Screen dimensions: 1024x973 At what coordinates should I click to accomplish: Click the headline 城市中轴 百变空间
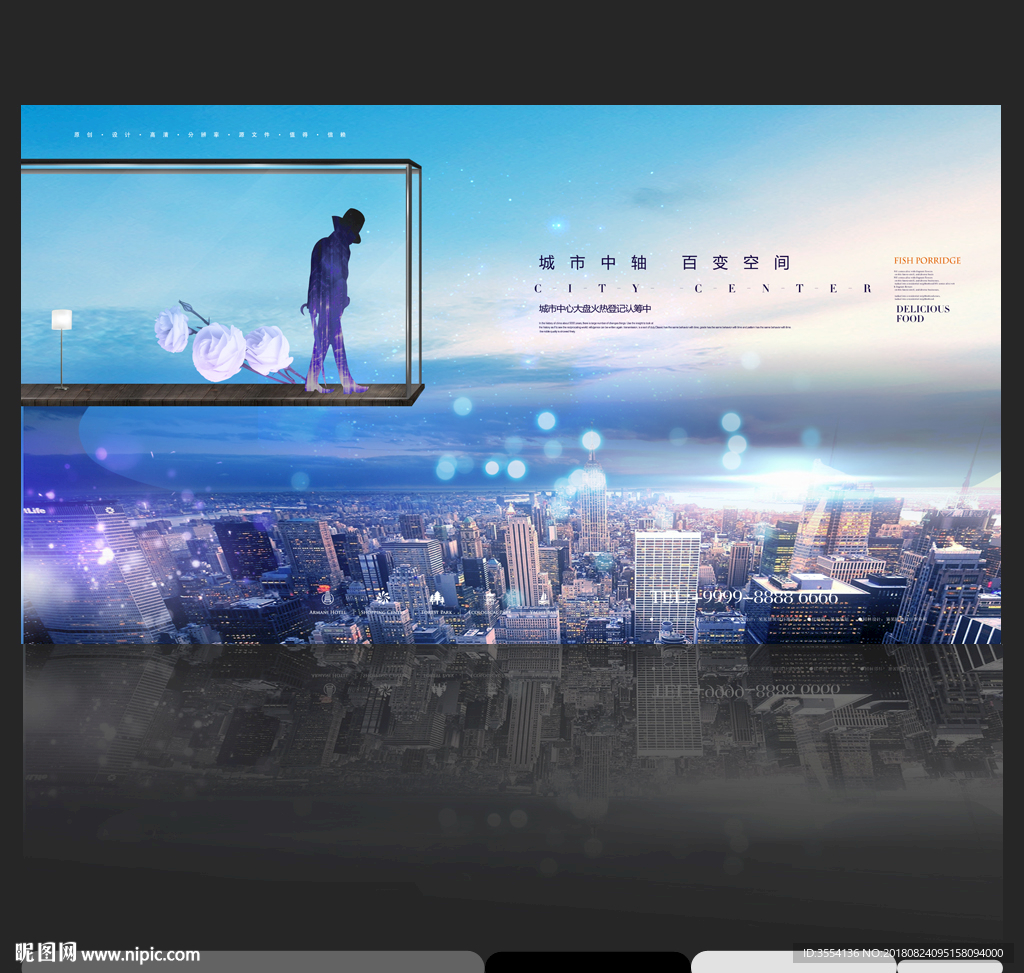tap(665, 263)
